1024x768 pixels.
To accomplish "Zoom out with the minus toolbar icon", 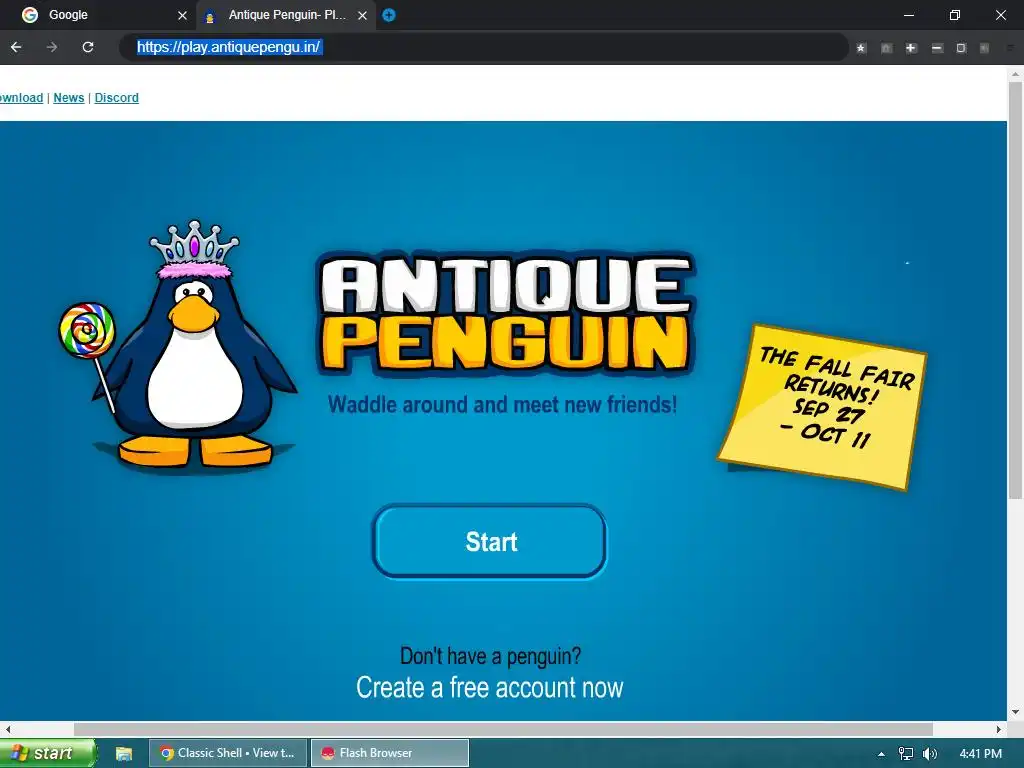I will point(936,48).
